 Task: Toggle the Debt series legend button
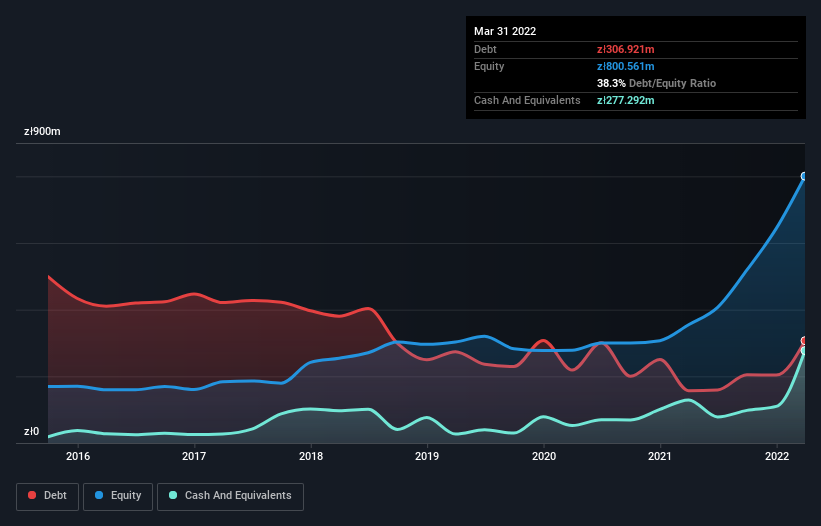pyautogui.click(x=47, y=496)
